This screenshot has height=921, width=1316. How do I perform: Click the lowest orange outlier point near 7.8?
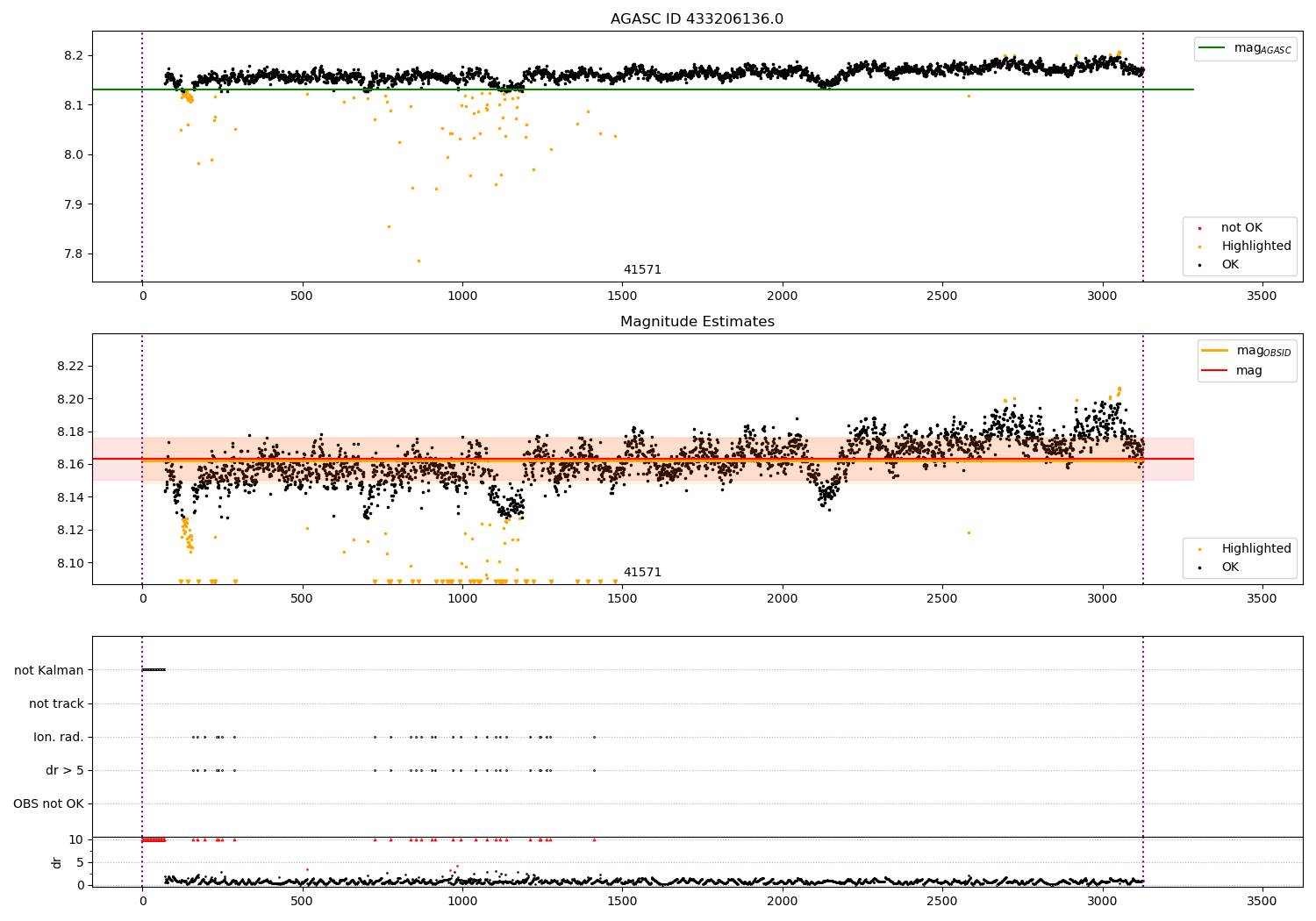pos(418,261)
